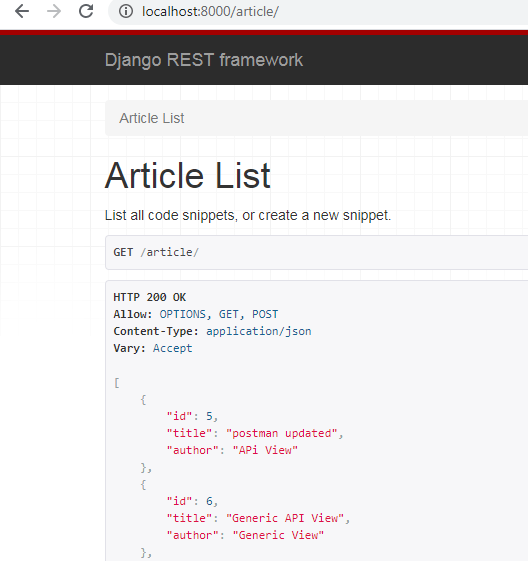Viewport: 528px width, 561px height.
Task: Click the browser Forward arrow
Action: coord(54,11)
